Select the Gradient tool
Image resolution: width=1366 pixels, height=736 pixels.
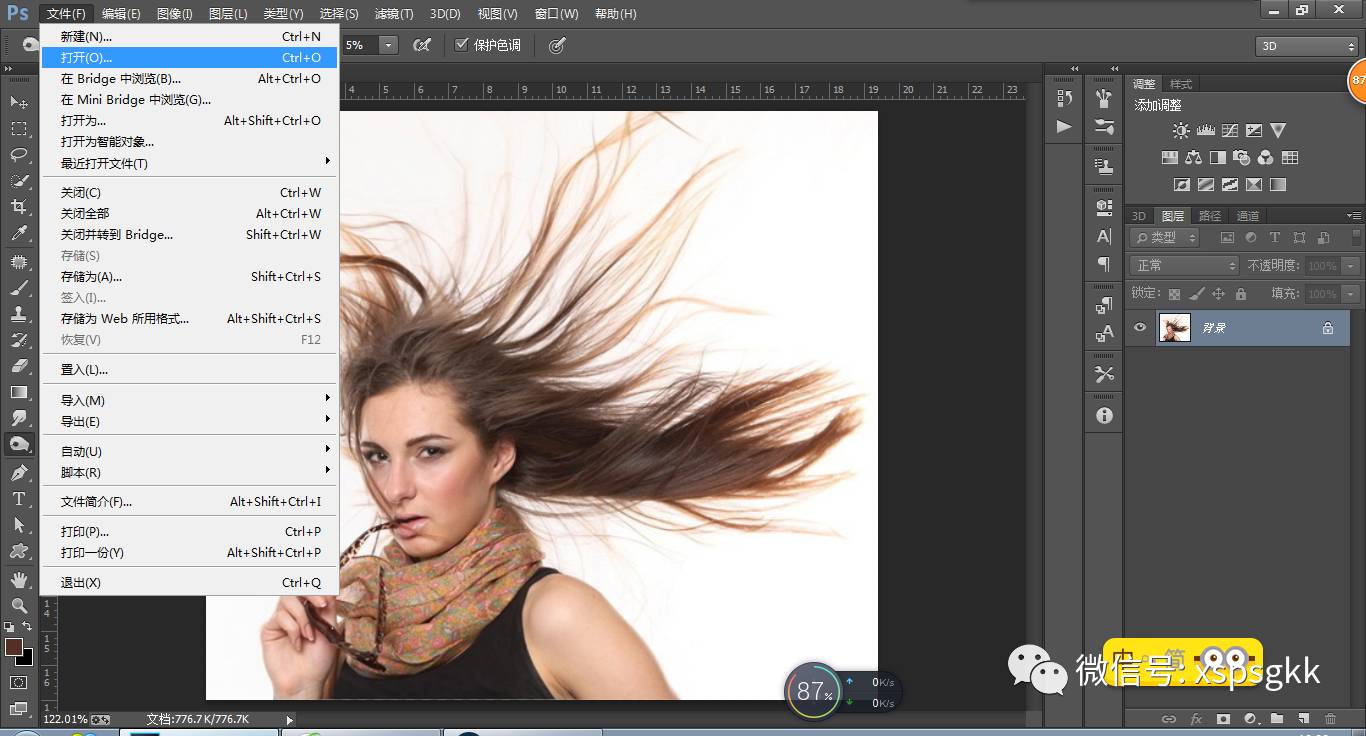point(19,392)
